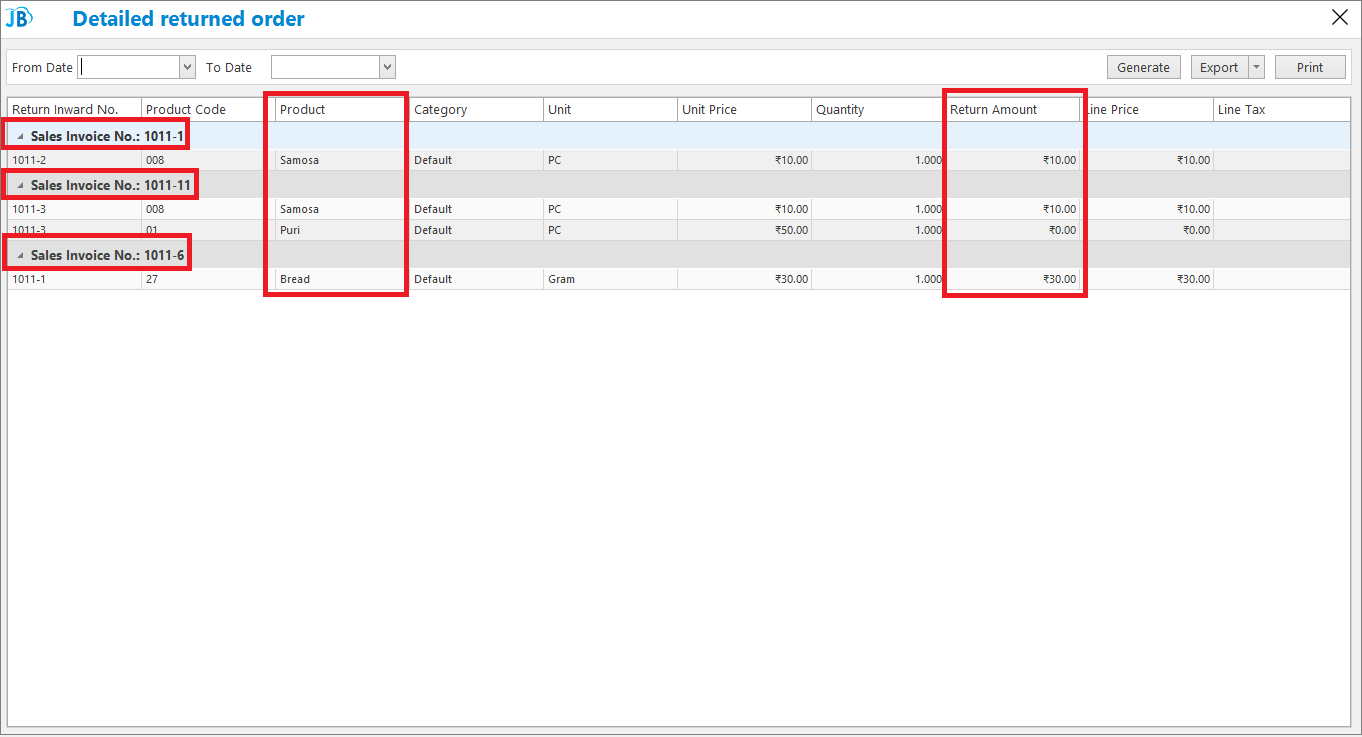Sort by Unit Price column header
1362x737 pixels.
coord(744,110)
